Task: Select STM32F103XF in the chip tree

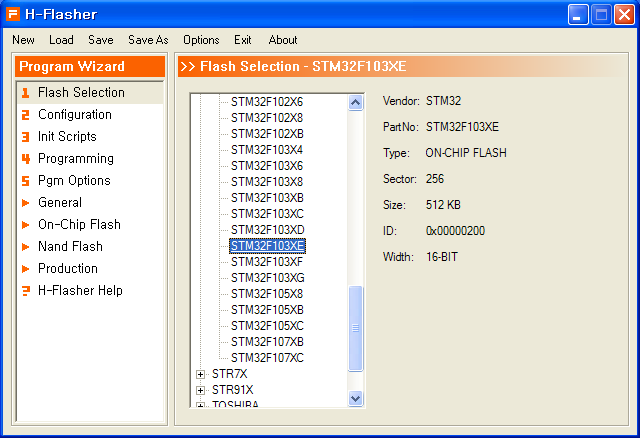Action: tap(267, 262)
